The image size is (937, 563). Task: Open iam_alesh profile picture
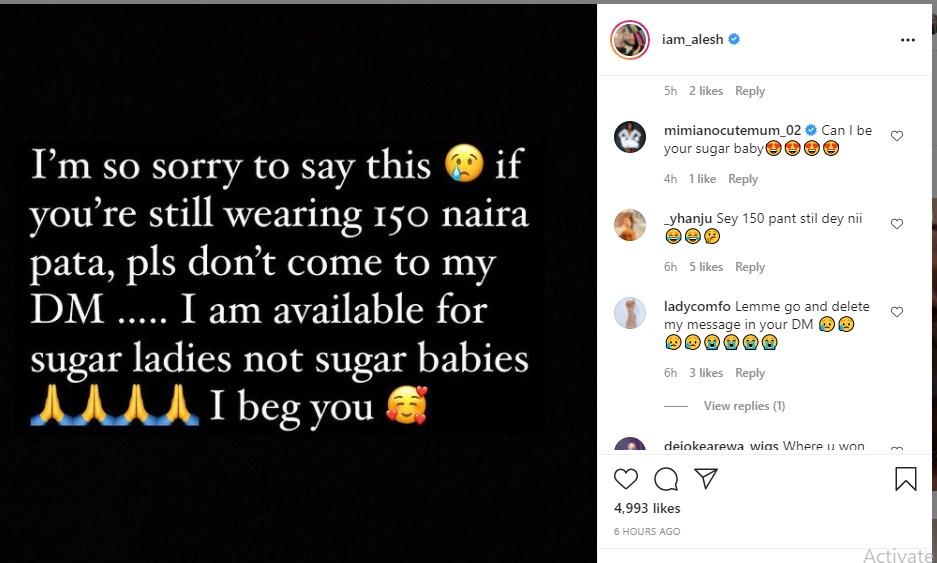(x=630, y=40)
